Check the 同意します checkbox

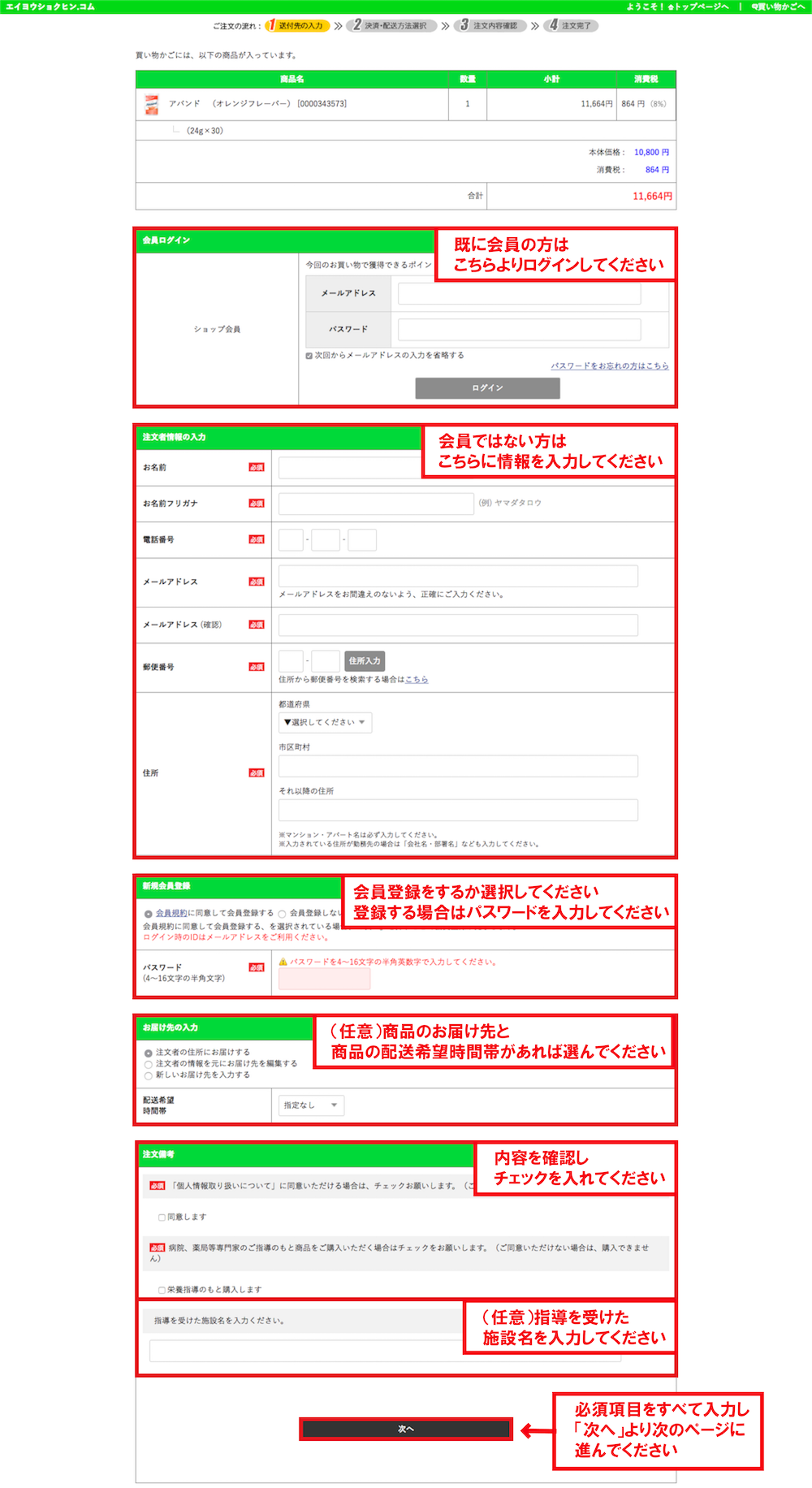click(x=162, y=1218)
